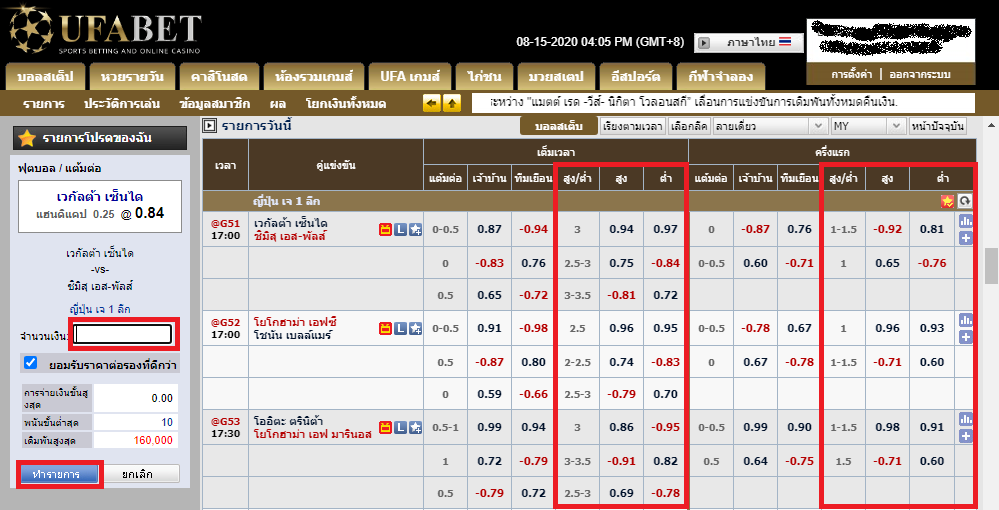Image resolution: width=999 pixels, height=510 pixels.
Task: Click play arrow icon next to ภาษาไทย
Action: pyautogui.click(x=704, y=43)
